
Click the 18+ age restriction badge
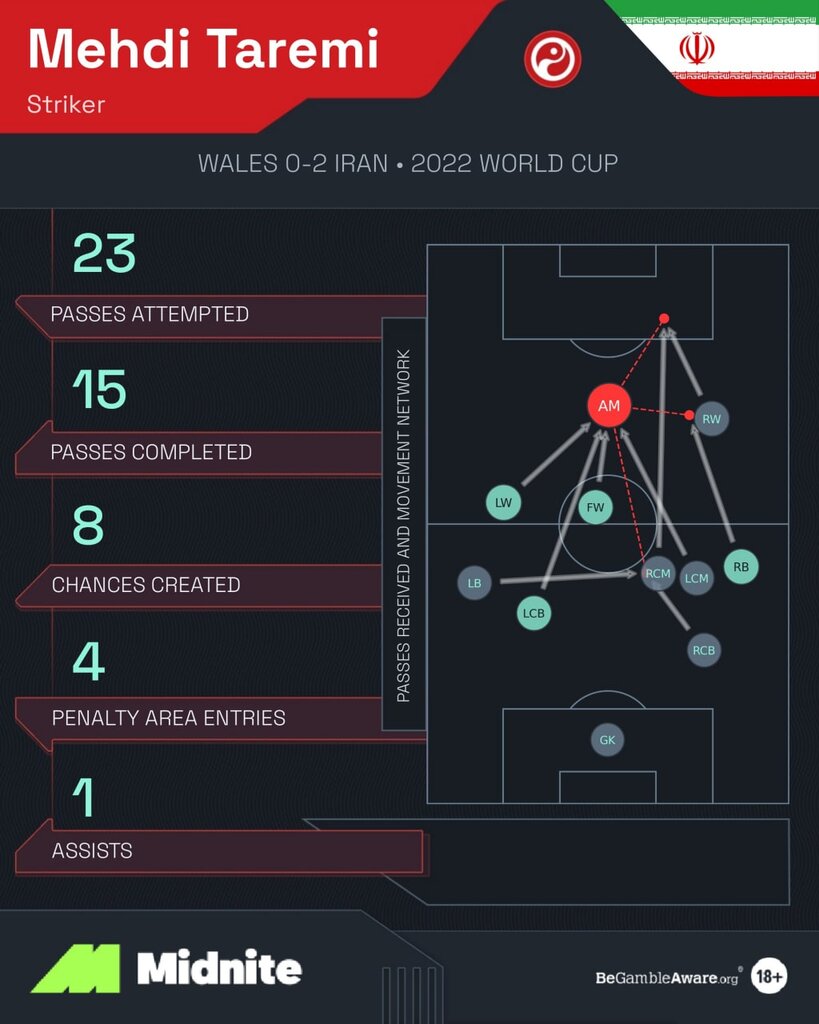pyautogui.click(x=768, y=976)
